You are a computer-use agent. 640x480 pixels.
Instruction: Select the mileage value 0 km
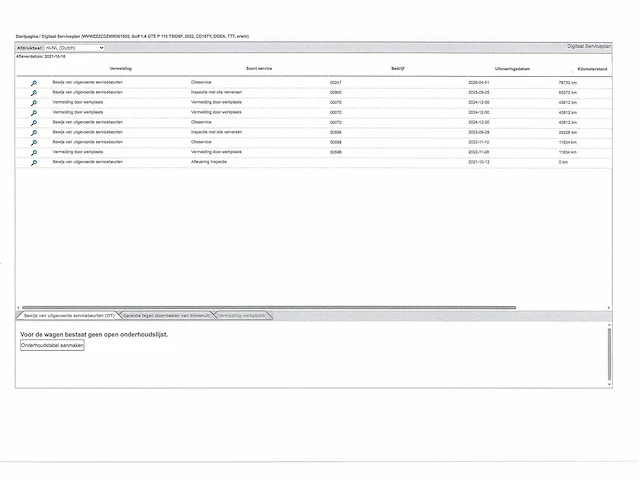pyautogui.click(x=563, y=162)
